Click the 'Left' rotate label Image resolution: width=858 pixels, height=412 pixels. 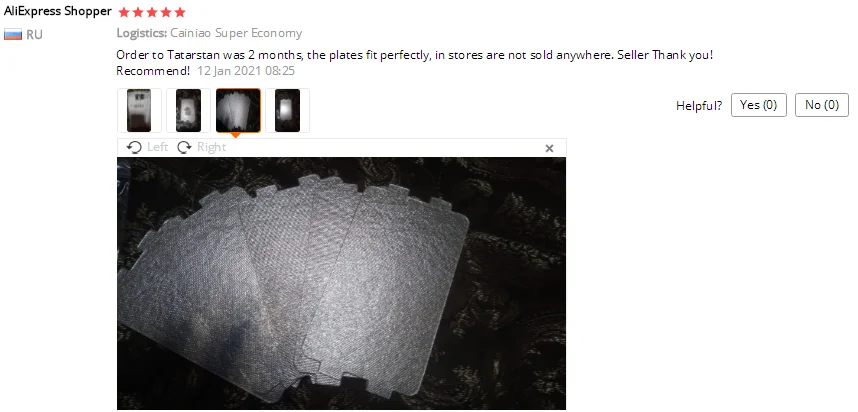click(158, 147)
